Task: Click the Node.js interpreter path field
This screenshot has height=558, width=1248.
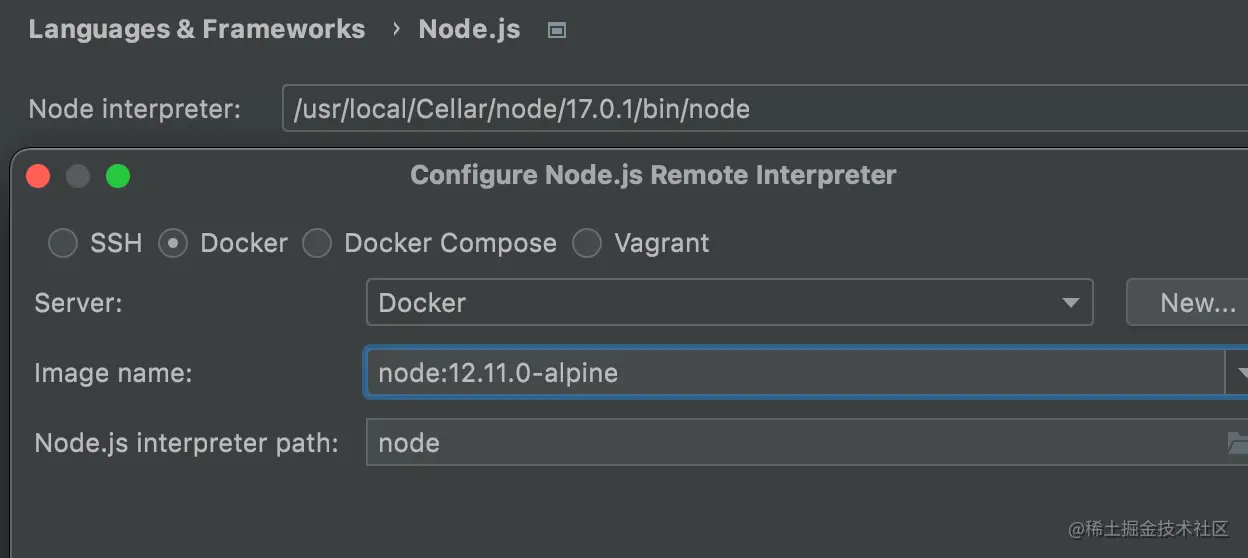Action: 796,443
